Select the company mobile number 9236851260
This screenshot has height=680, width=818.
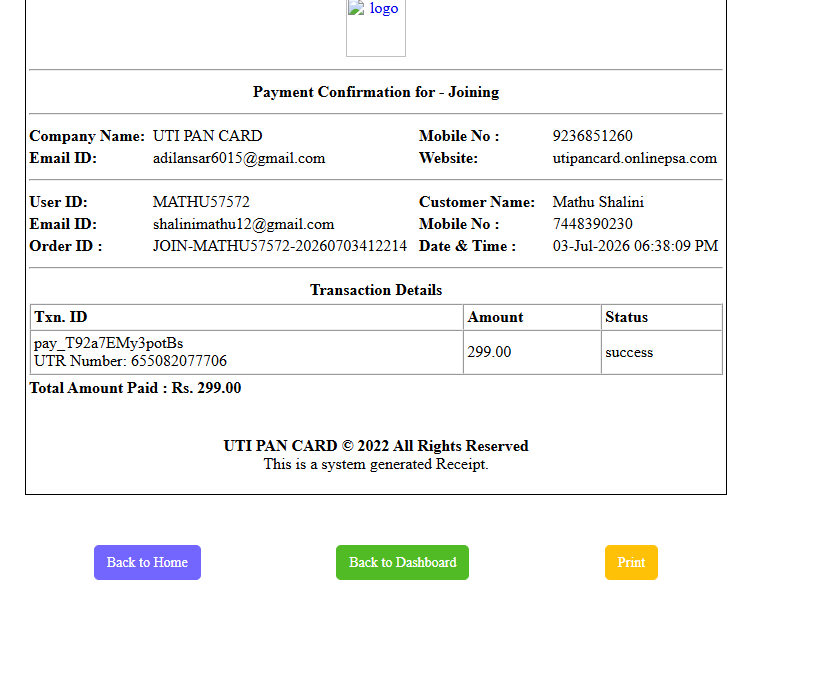click(593, 136)
